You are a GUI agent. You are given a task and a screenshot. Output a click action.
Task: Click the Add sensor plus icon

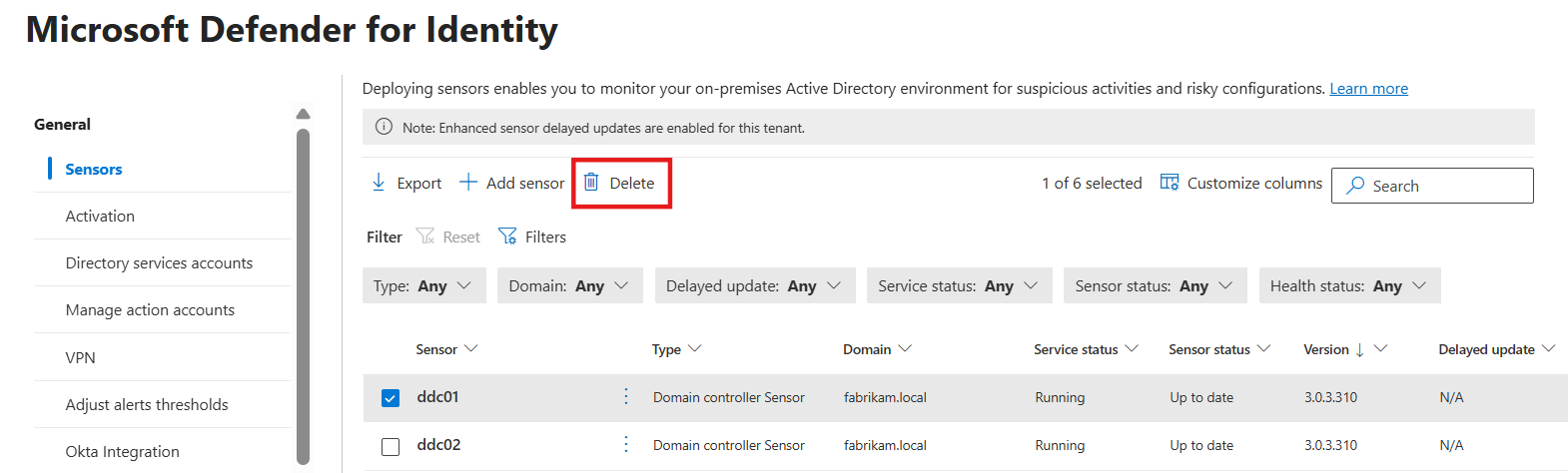click(468, 183)
